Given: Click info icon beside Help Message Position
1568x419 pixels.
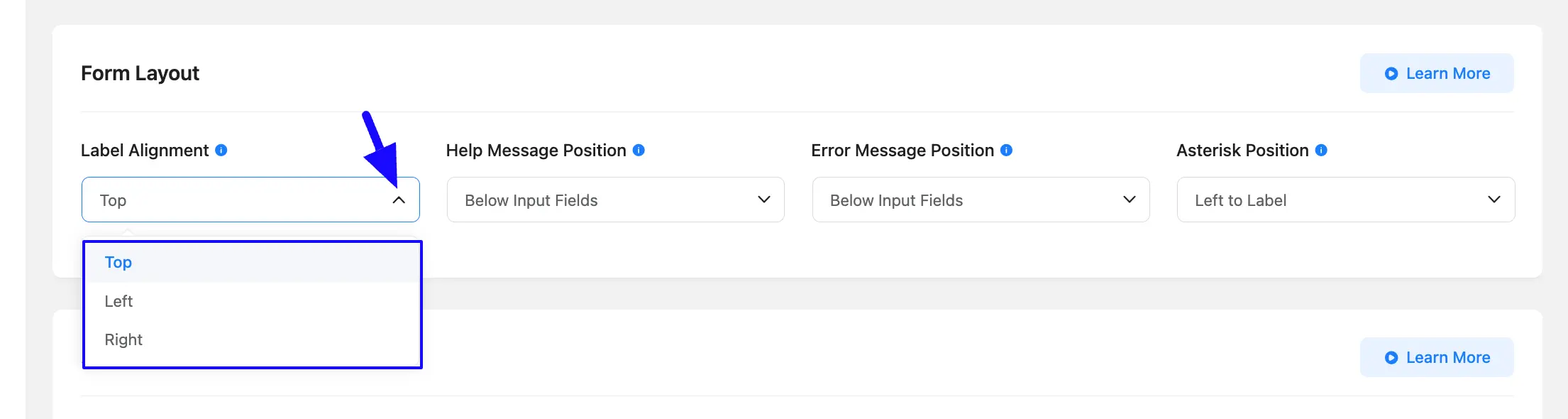Looking at the screenshot, I should pyautogui.click(x=639, y=151).
